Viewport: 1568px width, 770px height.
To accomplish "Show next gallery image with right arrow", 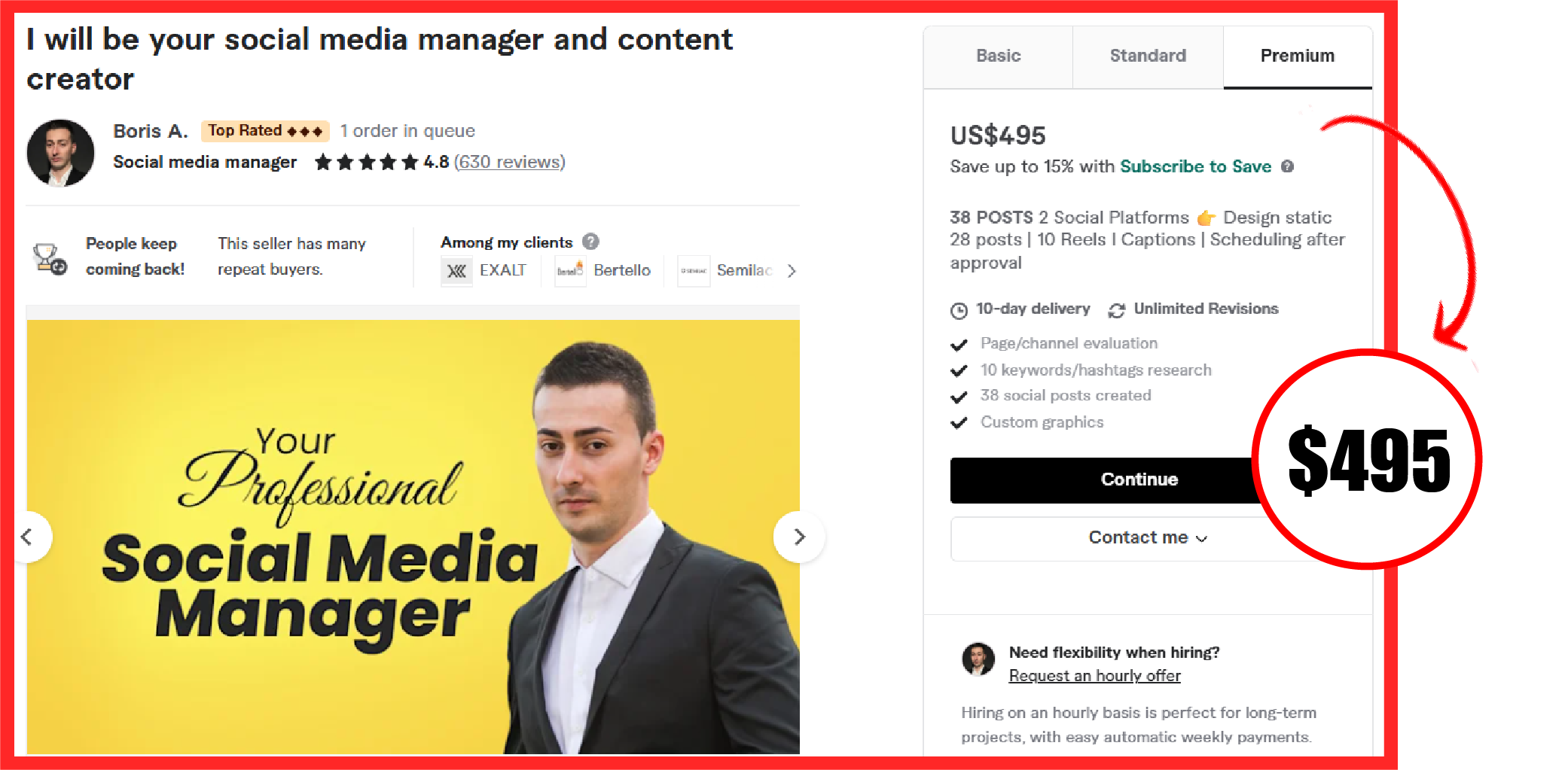I will click(x=799, y=537).
